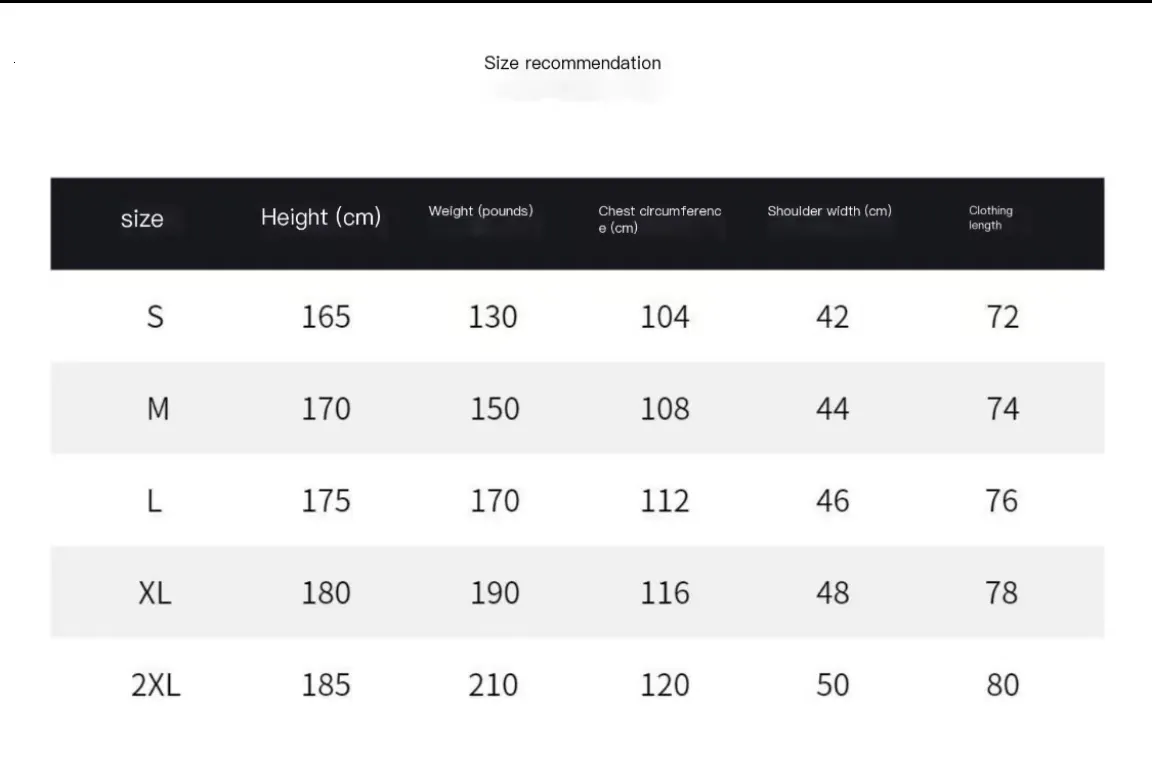The height and width of the screenshot is (775, 1152).
Task: Select the M size row label
Action: pos(158,409)
